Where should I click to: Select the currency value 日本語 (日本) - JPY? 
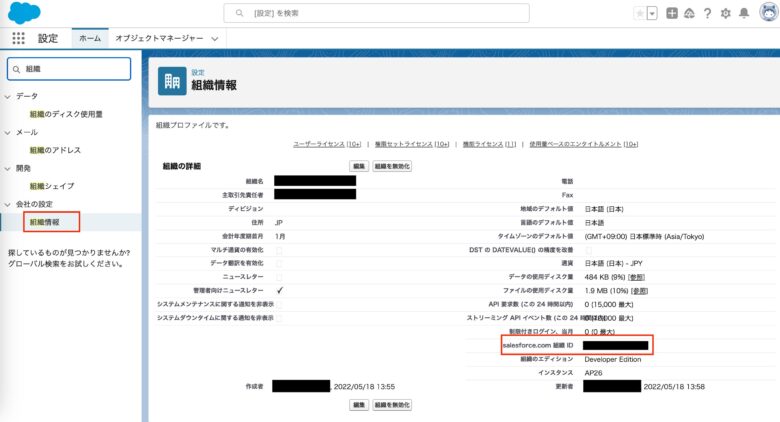pyautogui.click(x=613, y=264)
